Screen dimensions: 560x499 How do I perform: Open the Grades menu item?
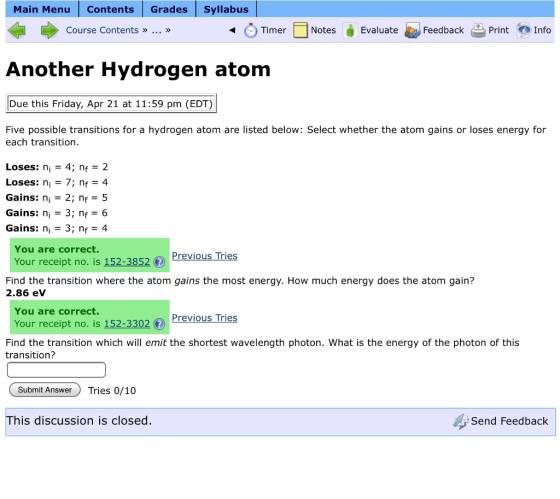pyautogui.click(x=169, y=9)
